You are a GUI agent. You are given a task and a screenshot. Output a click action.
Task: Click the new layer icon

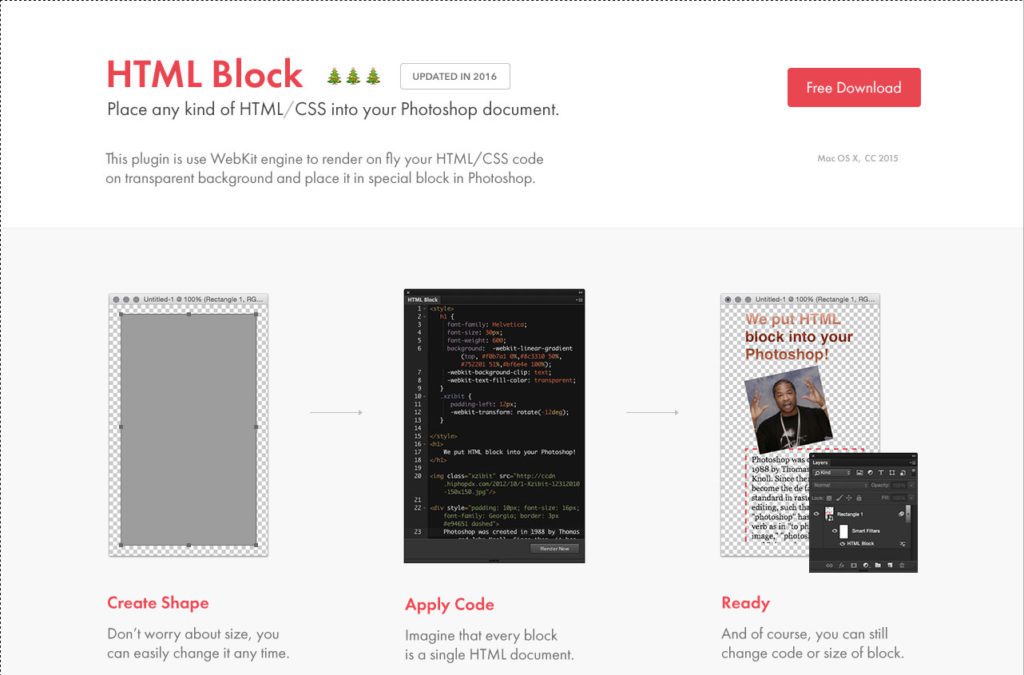(x=889, y=565)
